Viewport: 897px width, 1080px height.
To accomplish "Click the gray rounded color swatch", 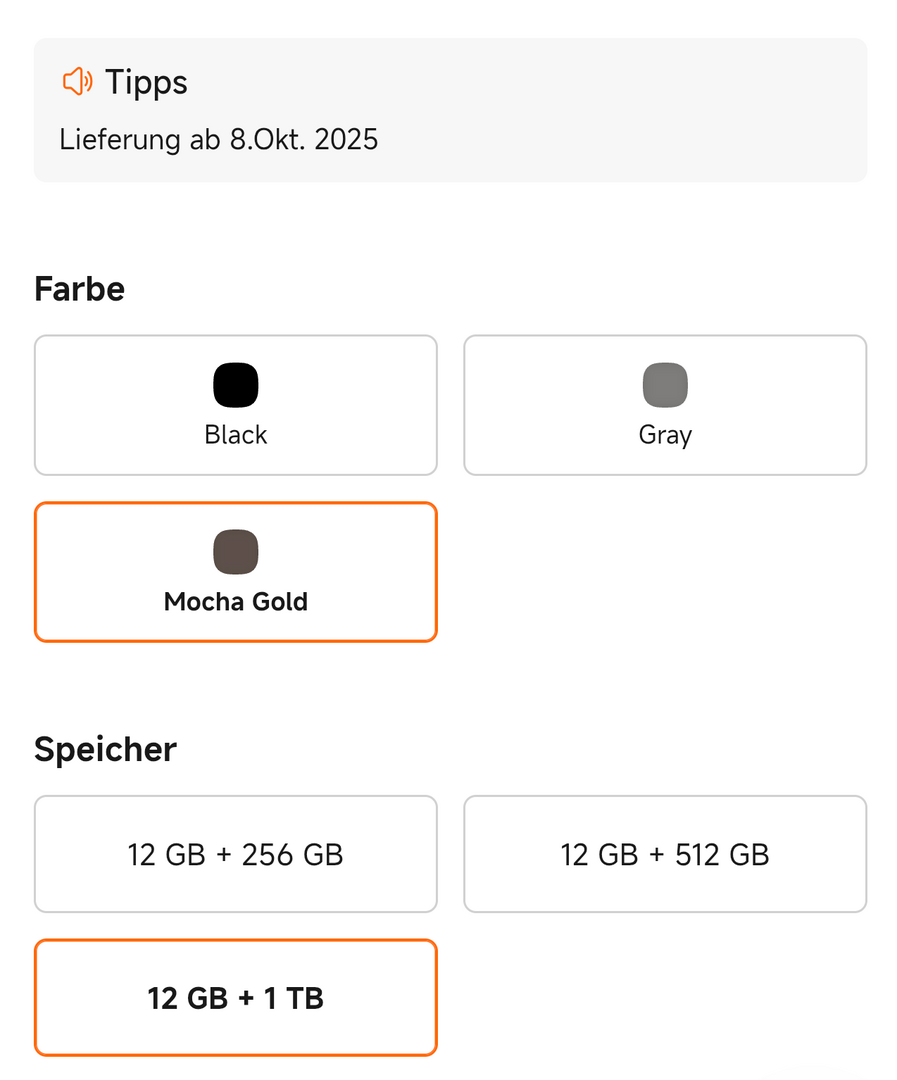I will coord(665,385).
